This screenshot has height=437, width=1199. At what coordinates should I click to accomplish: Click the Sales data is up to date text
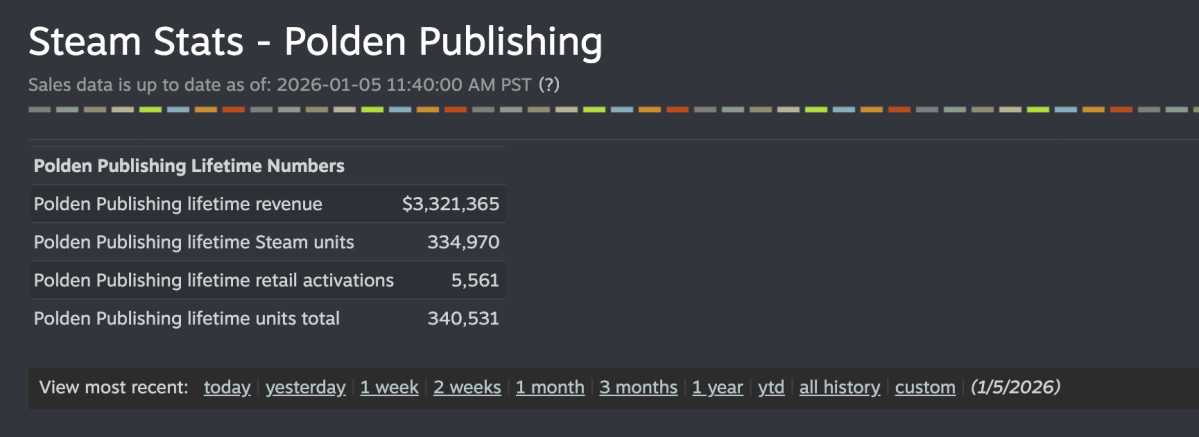coord(280,84)
